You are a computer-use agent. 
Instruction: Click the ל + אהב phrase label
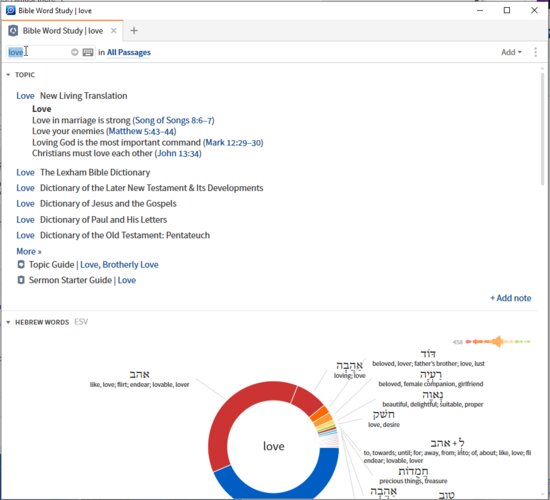click(x=447, y=443)
